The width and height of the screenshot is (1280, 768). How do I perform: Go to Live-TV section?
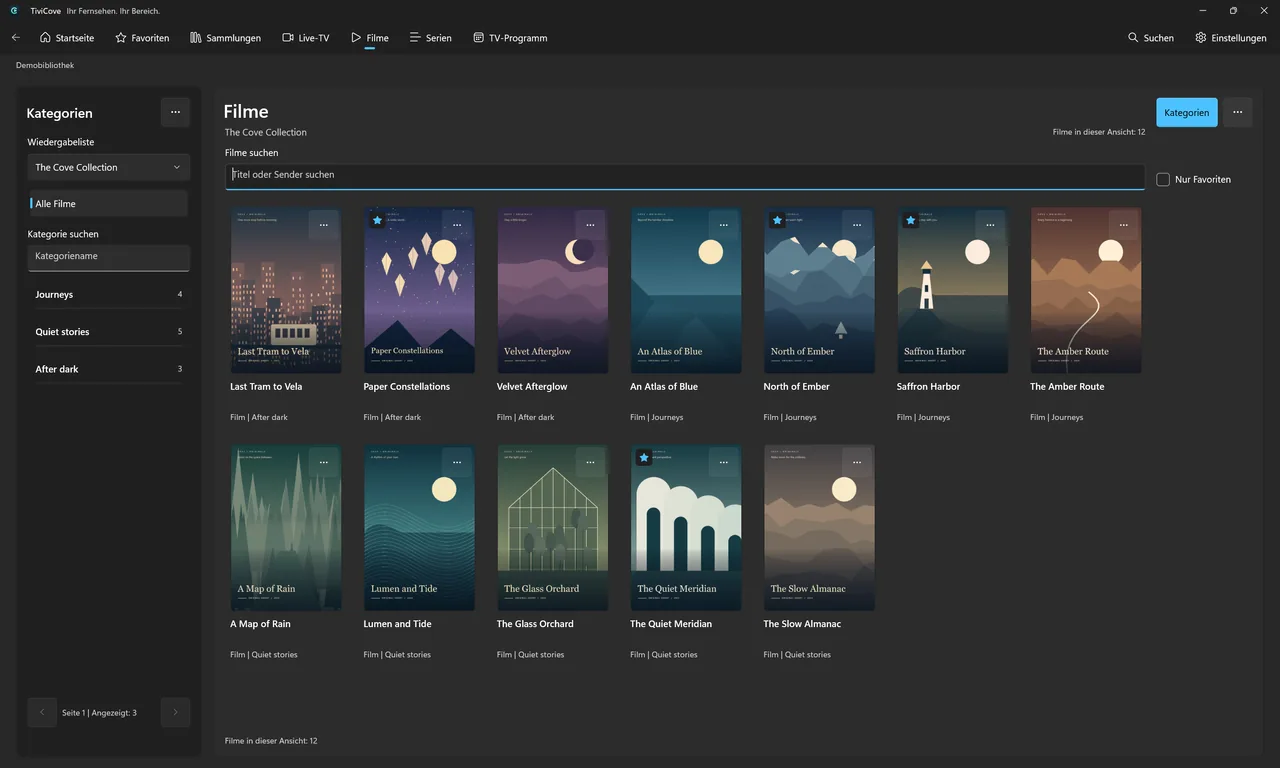pos(305,38)
